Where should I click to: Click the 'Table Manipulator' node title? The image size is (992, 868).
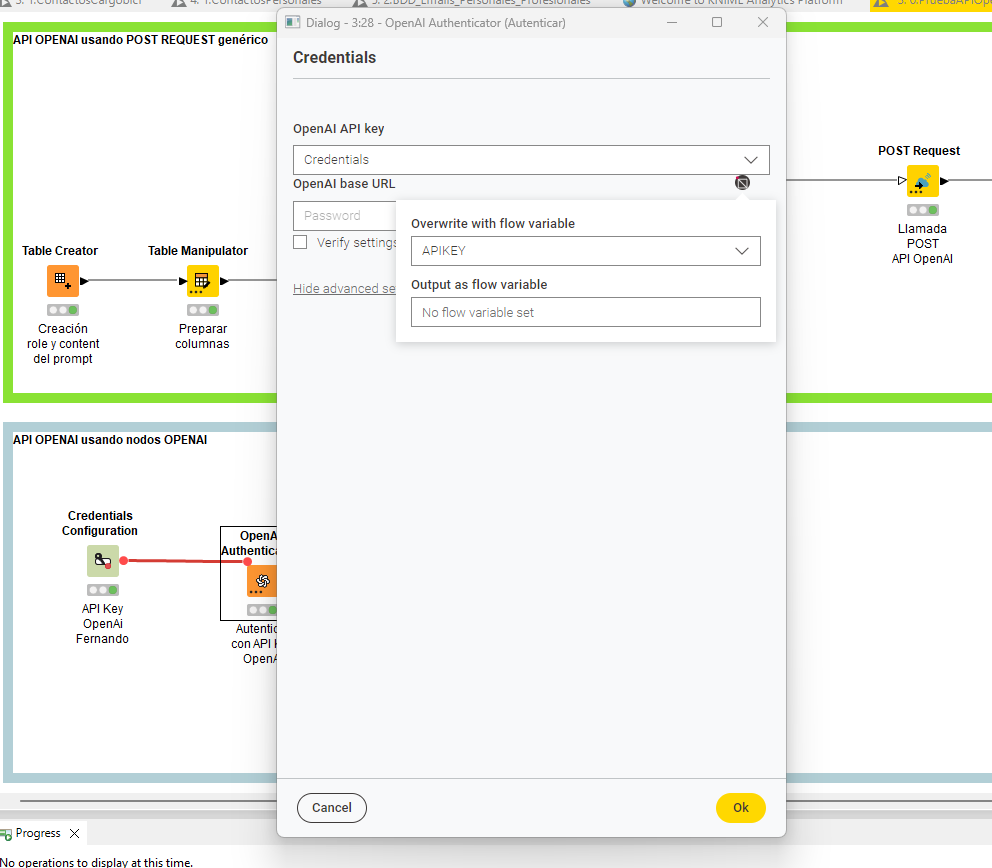point(198,251)
